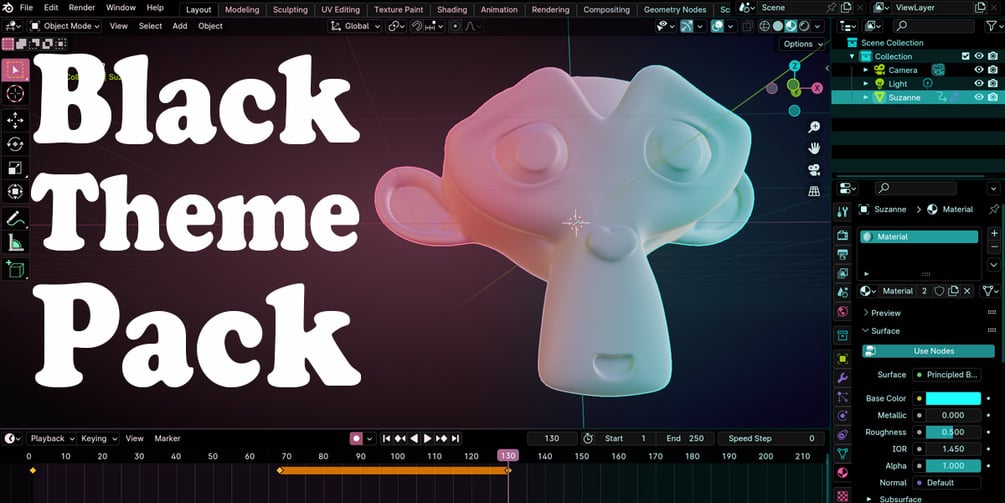Click the Principled B... surface shader button
Screen dimensions: 1005x503
[x=946, y=375]
